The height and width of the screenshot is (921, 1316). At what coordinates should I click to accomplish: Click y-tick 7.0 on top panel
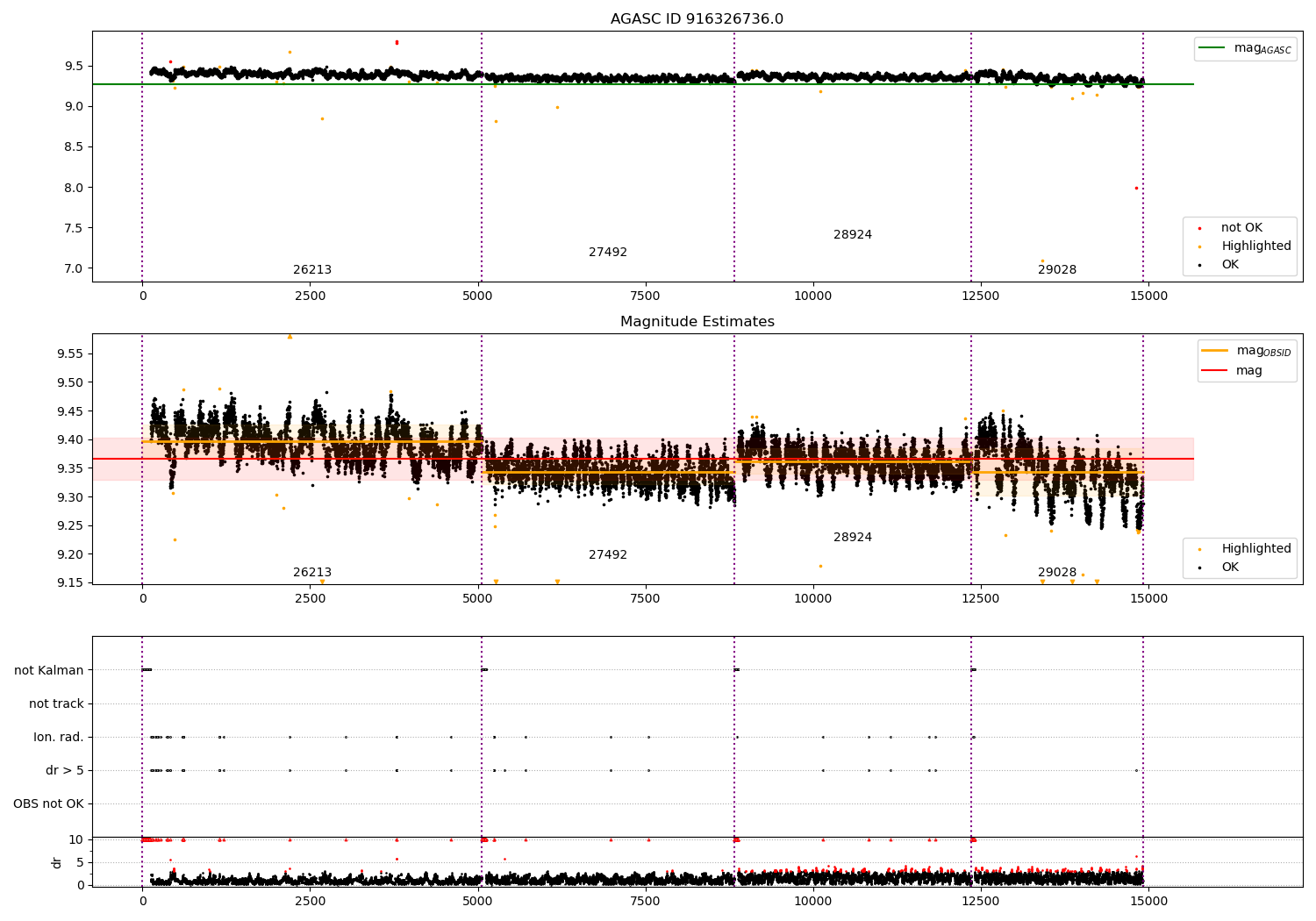pyautogui.click(x=74, y=268)
